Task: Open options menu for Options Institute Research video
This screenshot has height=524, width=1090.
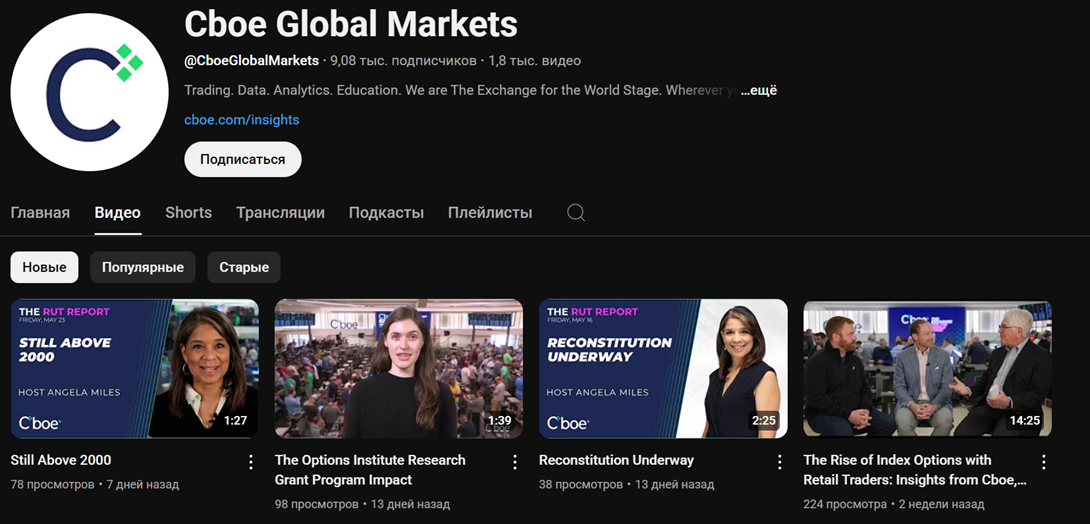Action: [x=515, y=462]
